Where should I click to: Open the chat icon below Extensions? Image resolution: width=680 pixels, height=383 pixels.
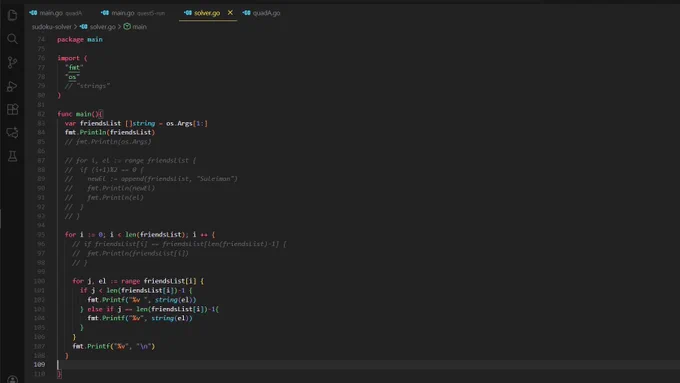pos(12,133)
